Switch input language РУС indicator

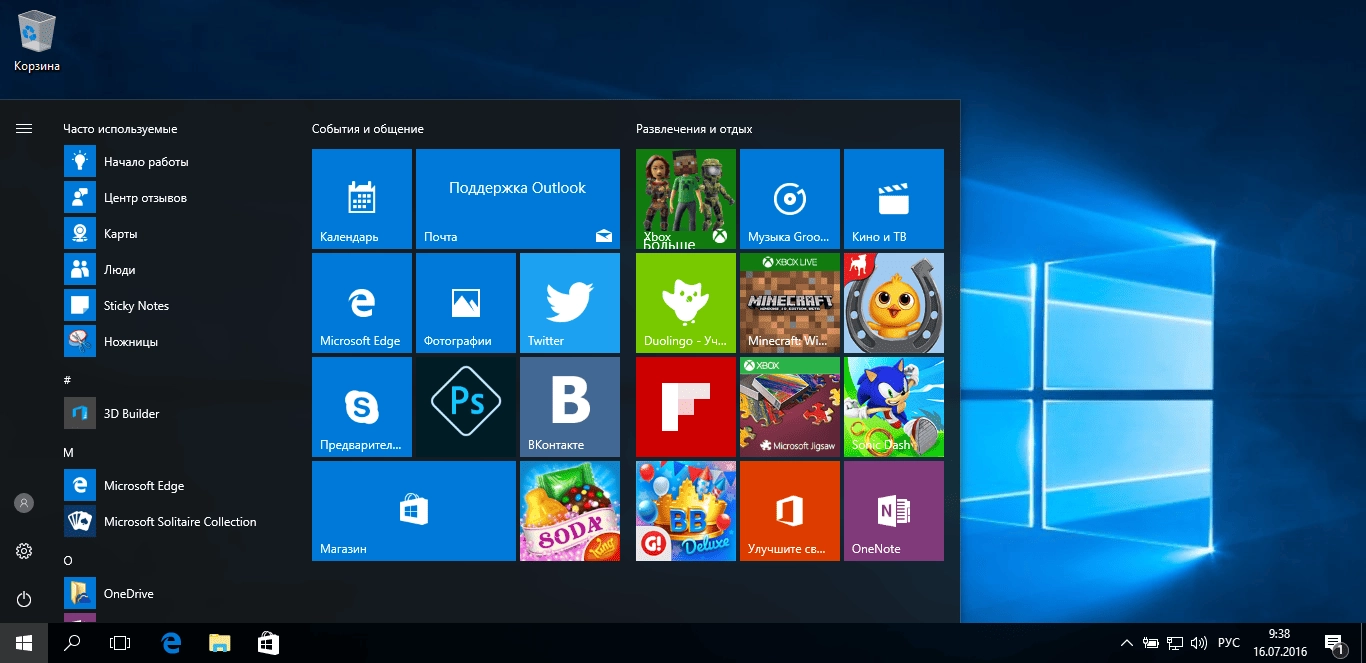coord(1229,643)
